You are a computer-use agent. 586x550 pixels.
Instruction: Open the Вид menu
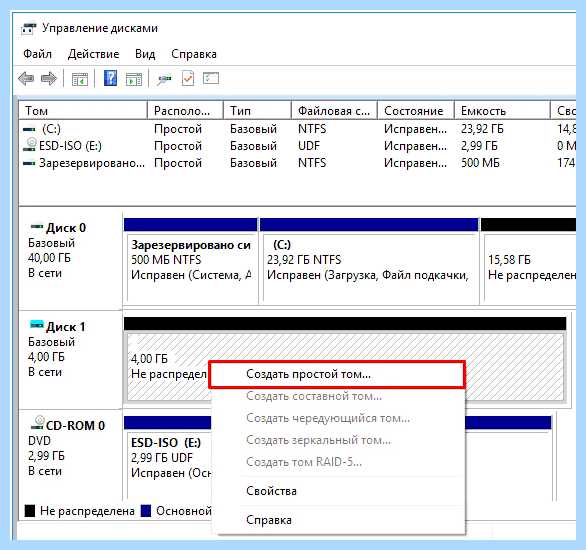tap(145, 54)
